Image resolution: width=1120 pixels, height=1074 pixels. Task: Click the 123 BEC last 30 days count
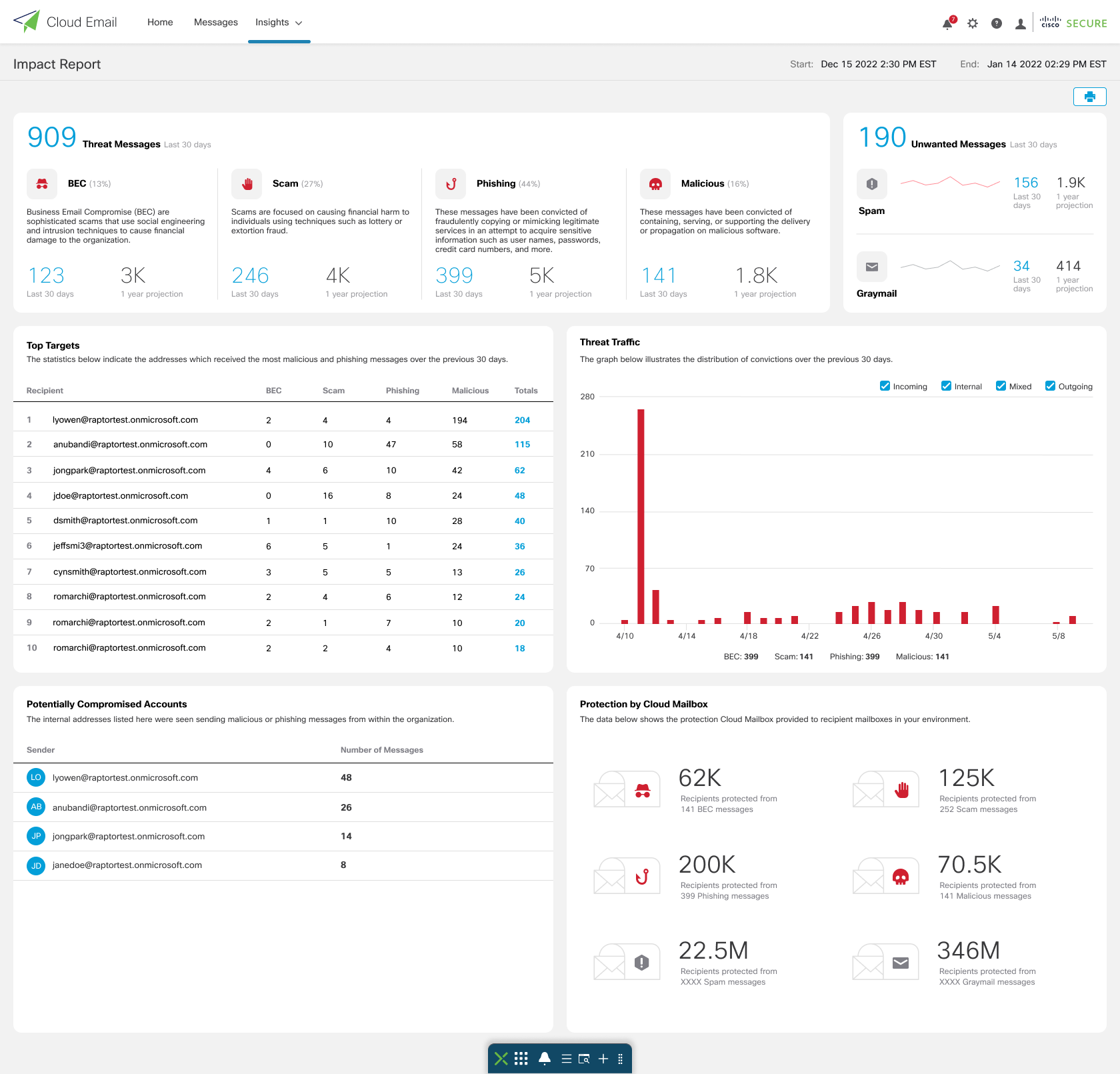46,276
